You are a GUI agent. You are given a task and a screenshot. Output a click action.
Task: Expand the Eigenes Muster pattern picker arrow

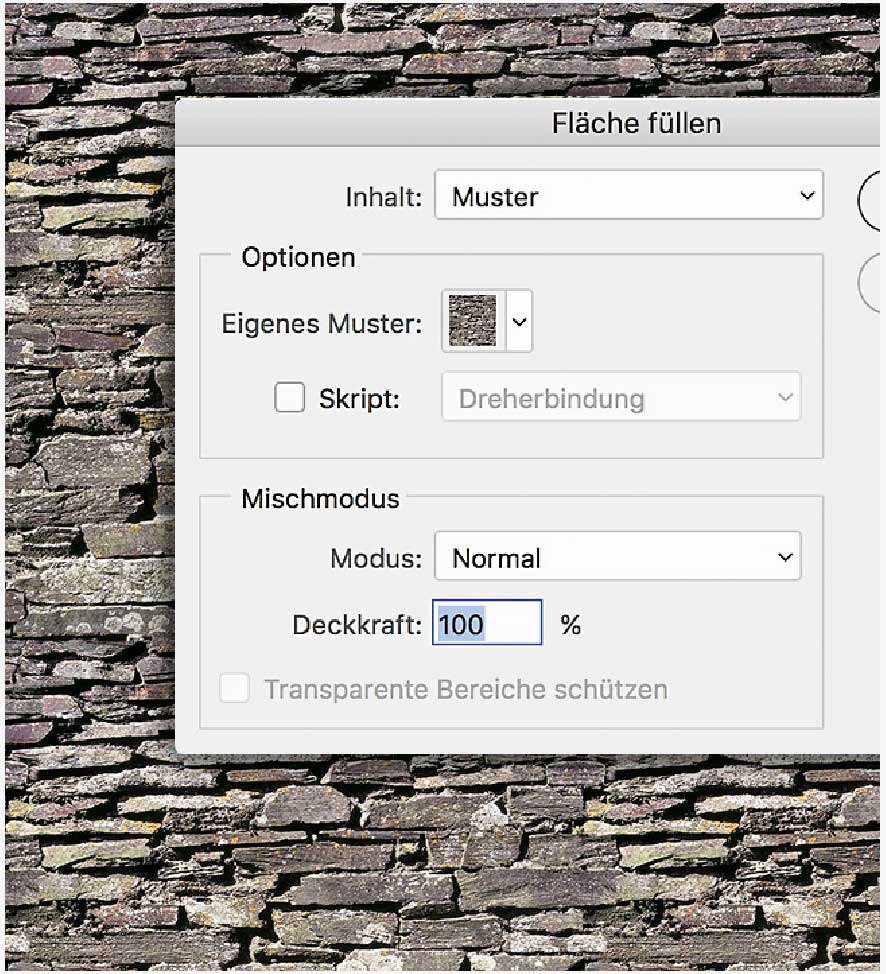pyautogui.click(x=519, y=322)
